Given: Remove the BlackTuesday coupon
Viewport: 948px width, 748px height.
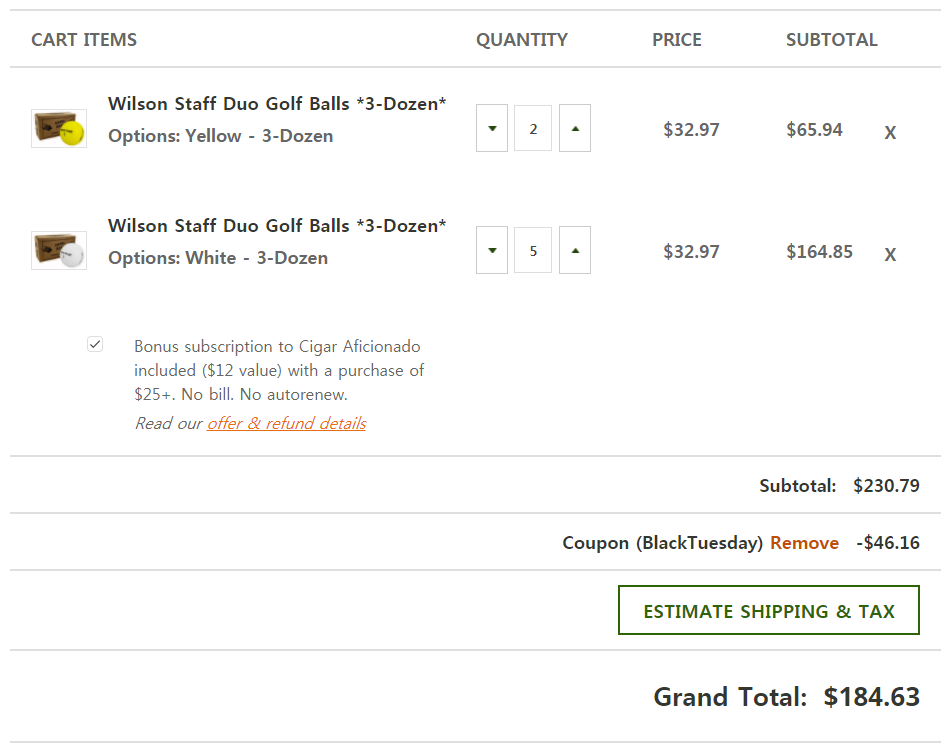Looking at the screenshot, I should click(x=804, y=543).
